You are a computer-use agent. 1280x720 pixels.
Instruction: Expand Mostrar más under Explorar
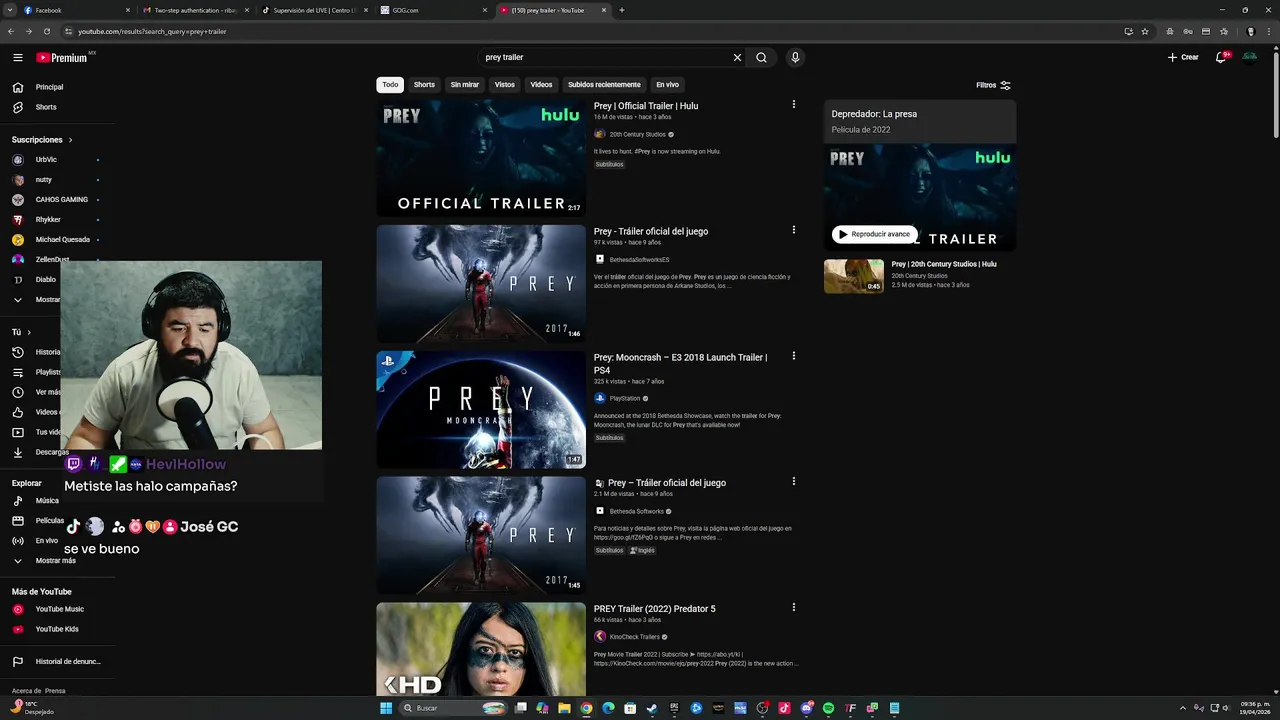coord(55,561)
